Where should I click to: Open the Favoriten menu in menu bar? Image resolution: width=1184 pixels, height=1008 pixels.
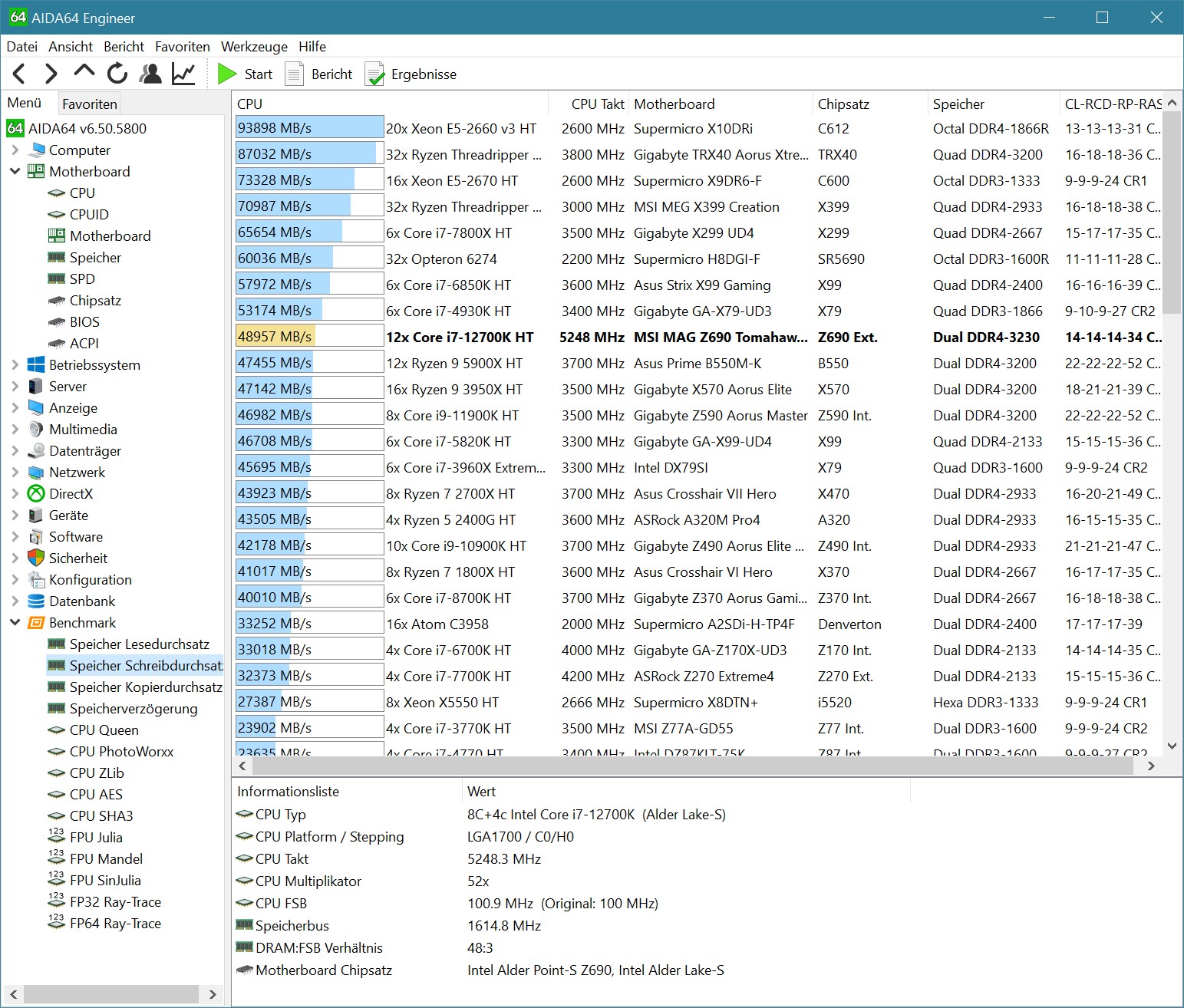click(182, 46)
